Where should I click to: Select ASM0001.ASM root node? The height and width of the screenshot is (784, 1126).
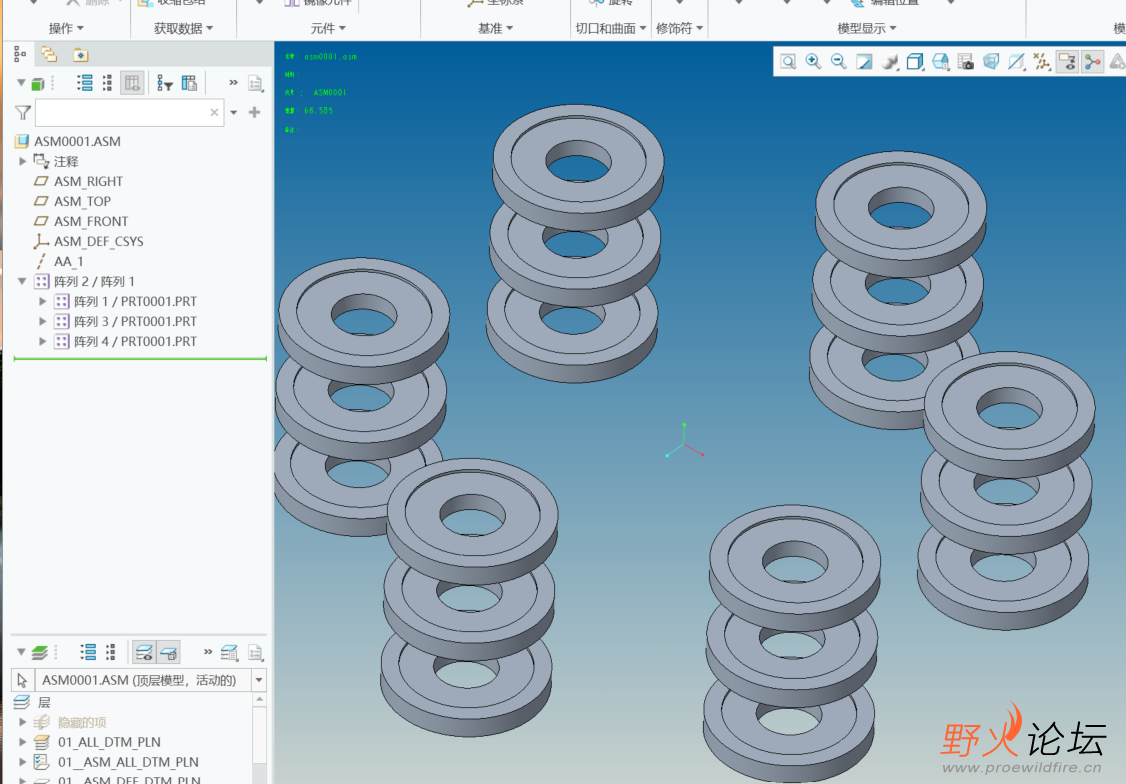click(x=77, y=141)
